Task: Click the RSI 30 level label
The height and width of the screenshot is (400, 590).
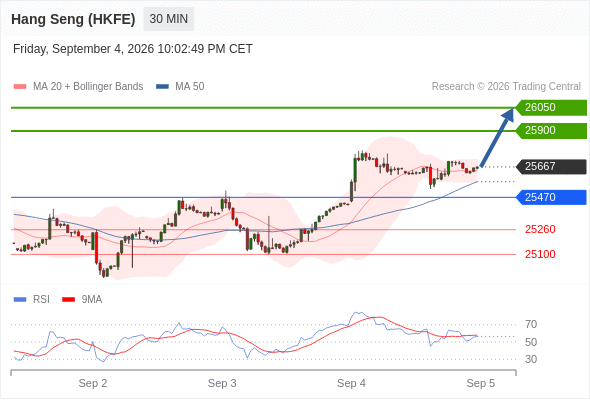Action: click(531, 359)
